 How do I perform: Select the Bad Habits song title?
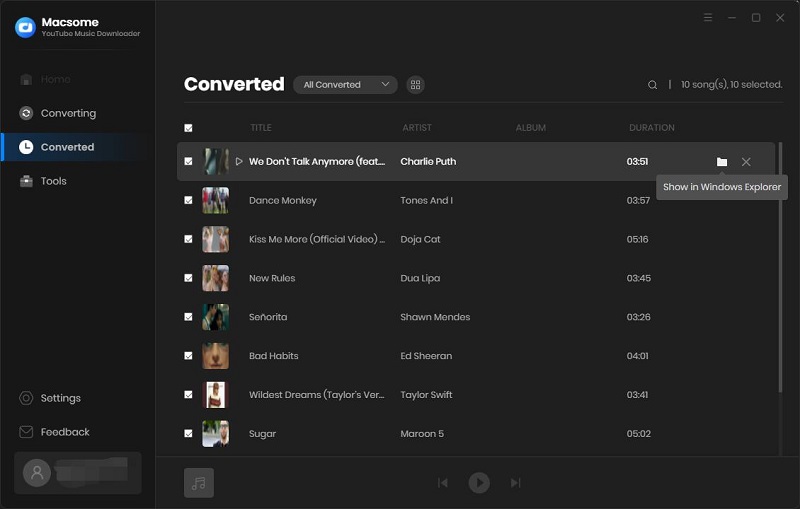(273, 355)
